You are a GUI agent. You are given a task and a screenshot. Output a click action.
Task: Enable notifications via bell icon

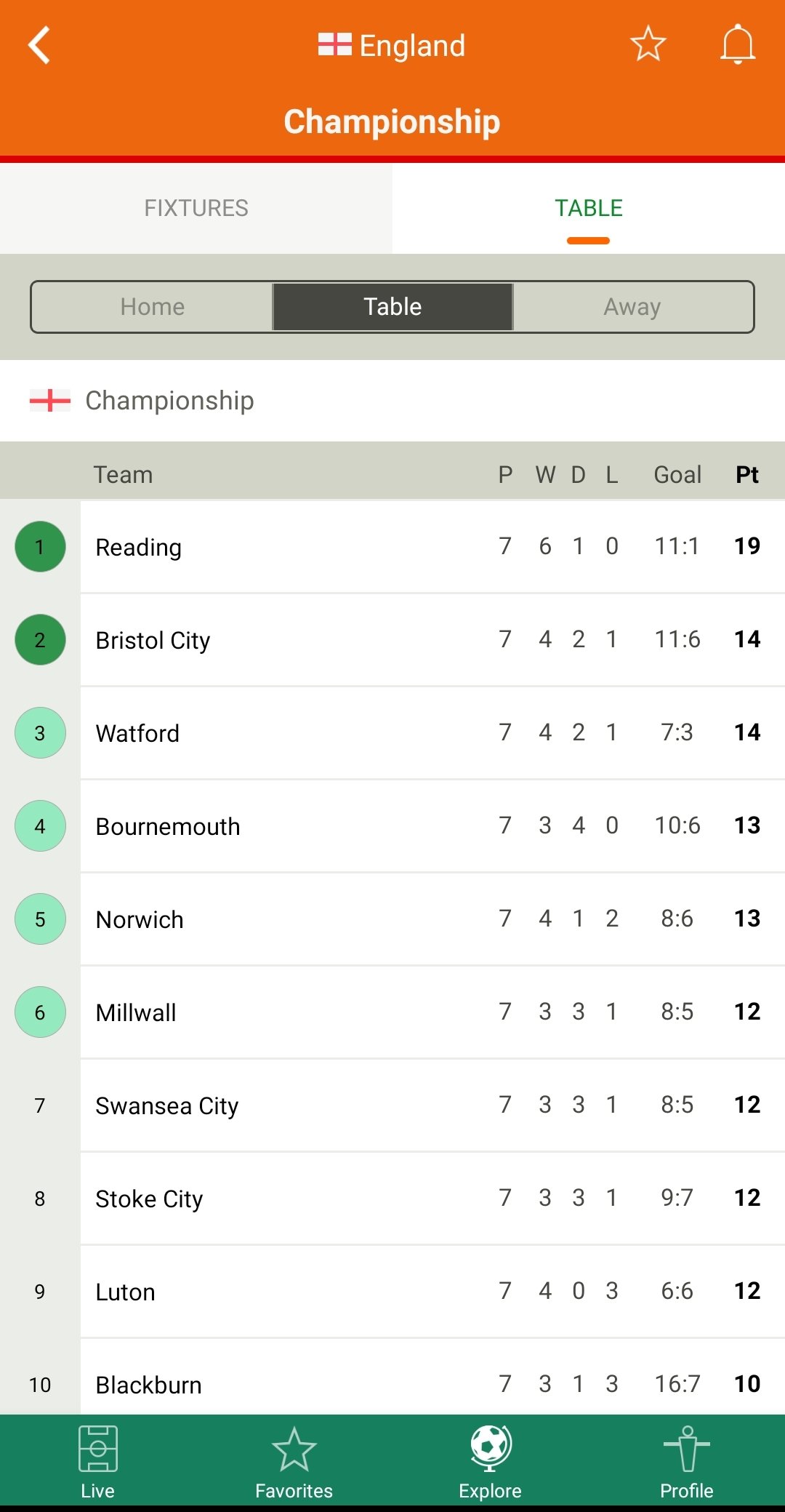738,44
